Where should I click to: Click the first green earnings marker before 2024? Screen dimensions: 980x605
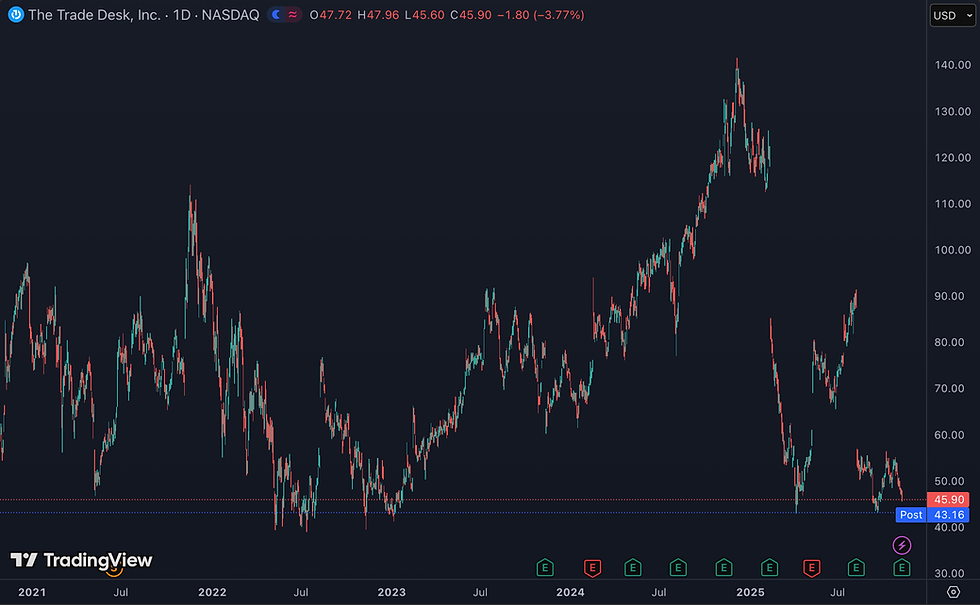pos(545,568)
